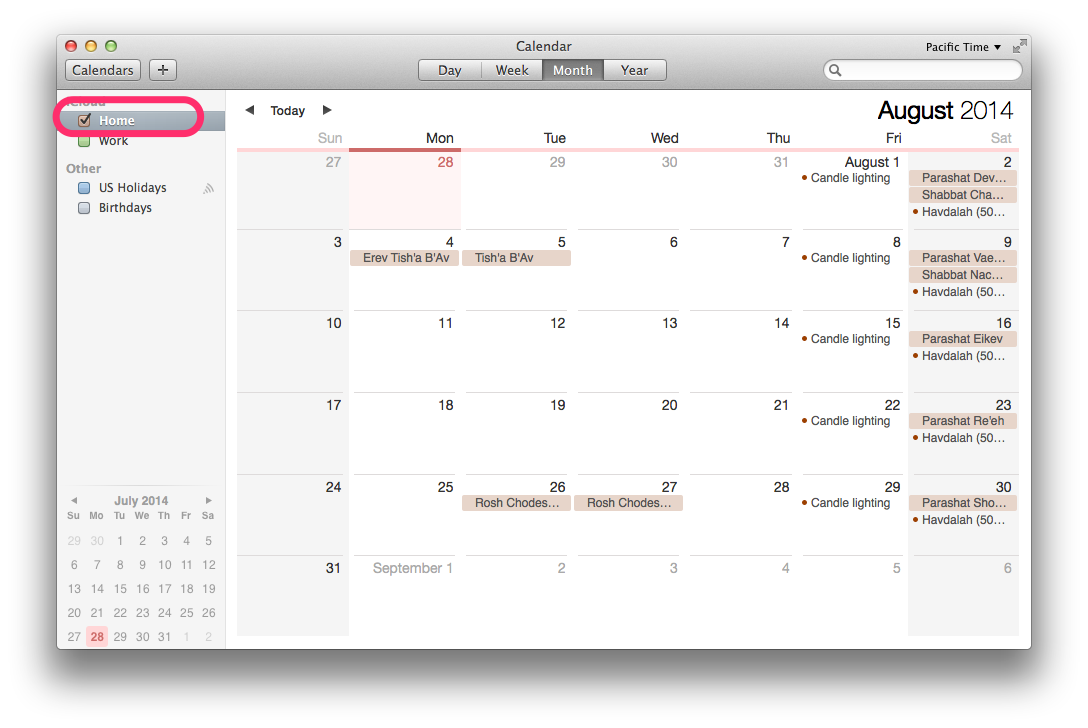Select the Year view tab
The width and height of the screenshot is (1088, 728).
(x=634, y=70)
